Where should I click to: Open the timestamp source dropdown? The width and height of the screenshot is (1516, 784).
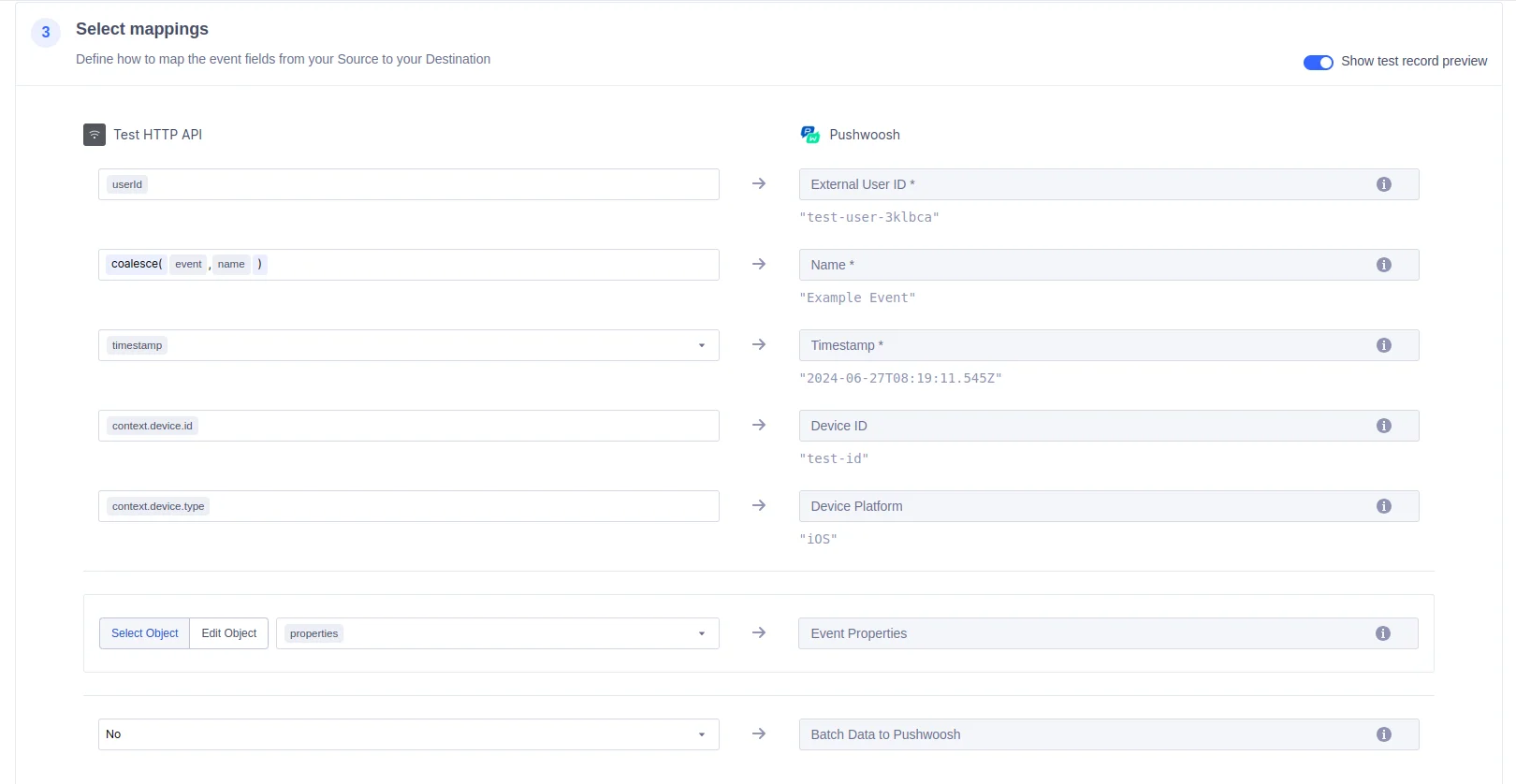[701, 345]
